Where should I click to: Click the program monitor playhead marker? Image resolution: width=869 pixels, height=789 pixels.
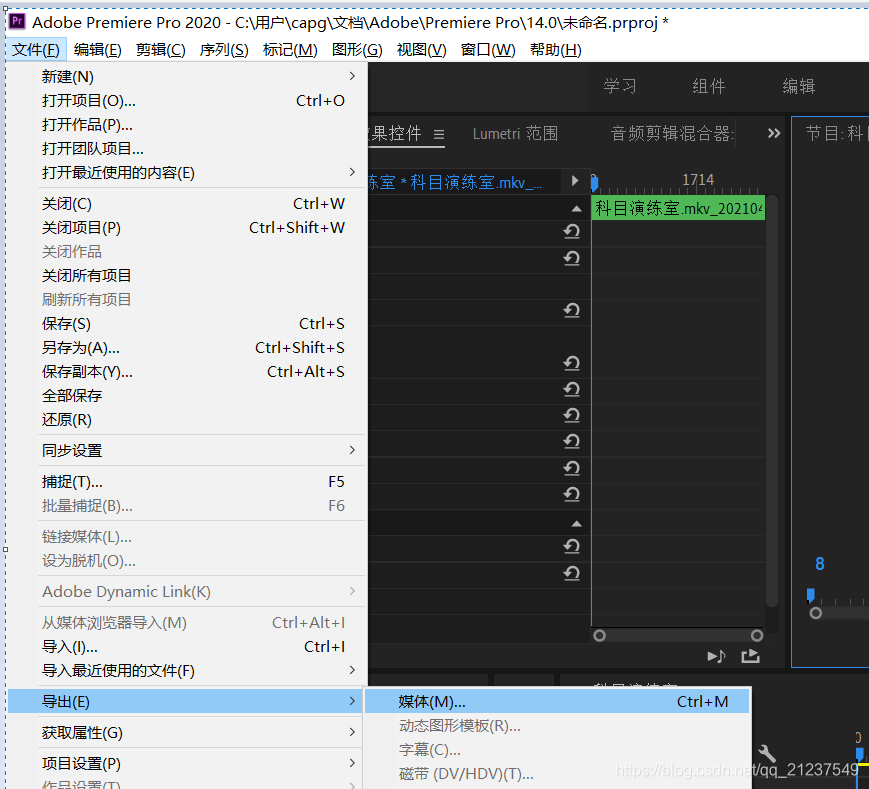point(811,596)
